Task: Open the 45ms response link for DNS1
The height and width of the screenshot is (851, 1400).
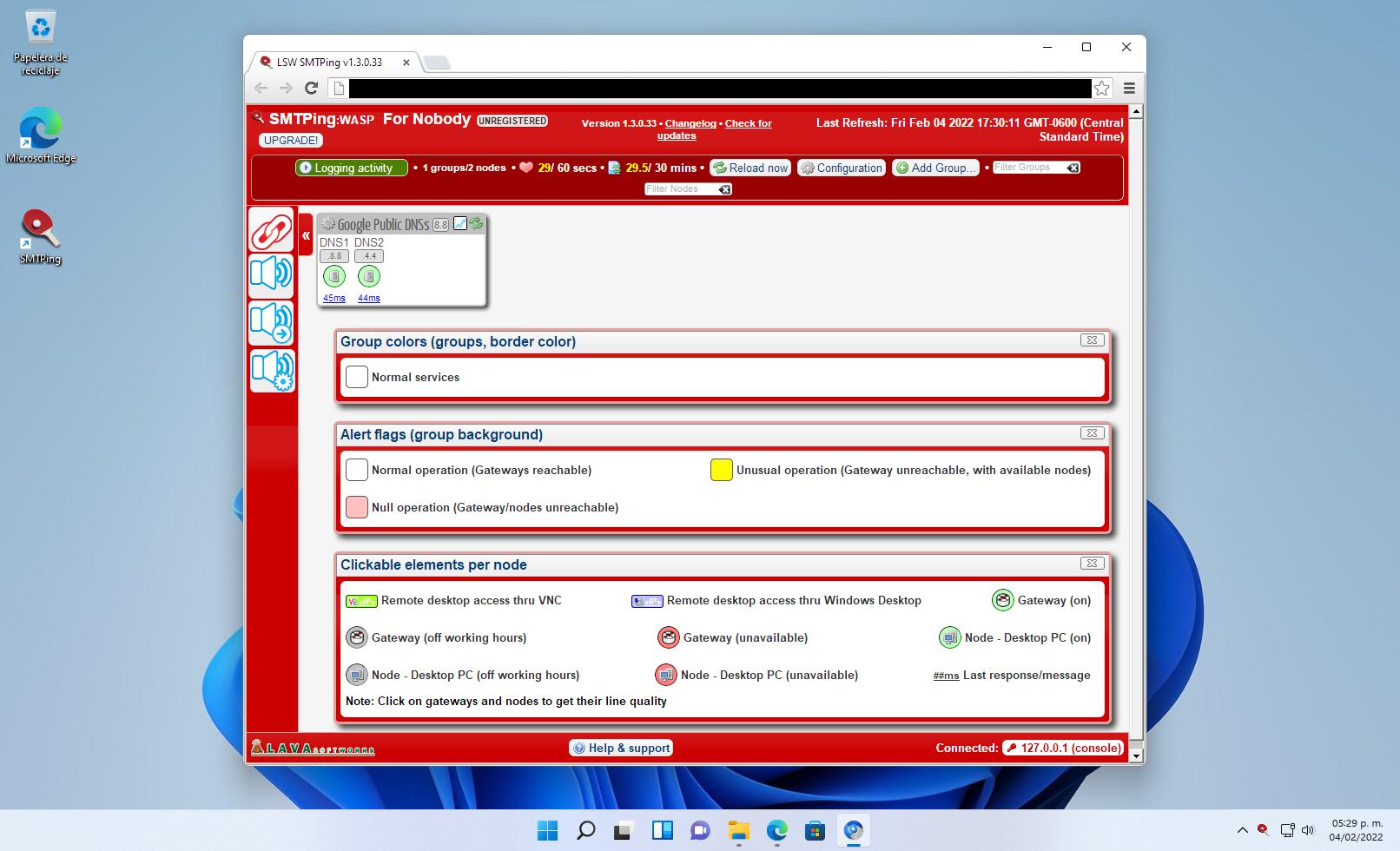Action: click(334, 298)
